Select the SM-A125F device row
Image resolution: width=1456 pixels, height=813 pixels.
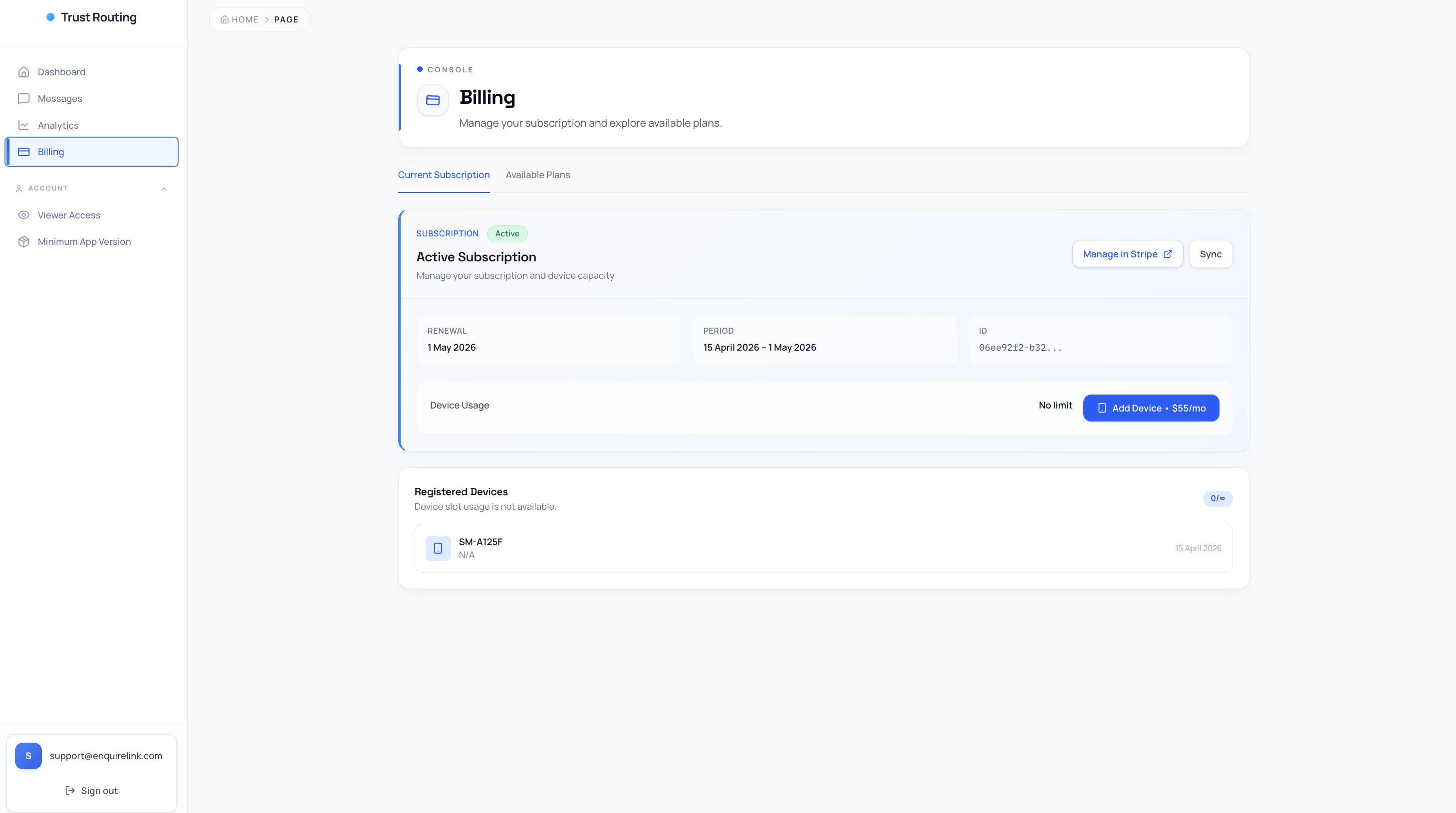[x=823, y=548]
